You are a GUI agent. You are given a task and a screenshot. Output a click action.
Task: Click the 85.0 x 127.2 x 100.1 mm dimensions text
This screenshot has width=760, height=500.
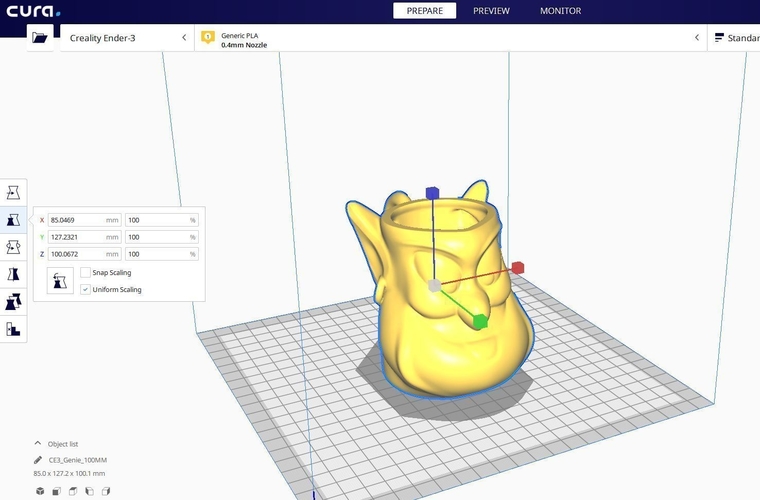(69, 473)
